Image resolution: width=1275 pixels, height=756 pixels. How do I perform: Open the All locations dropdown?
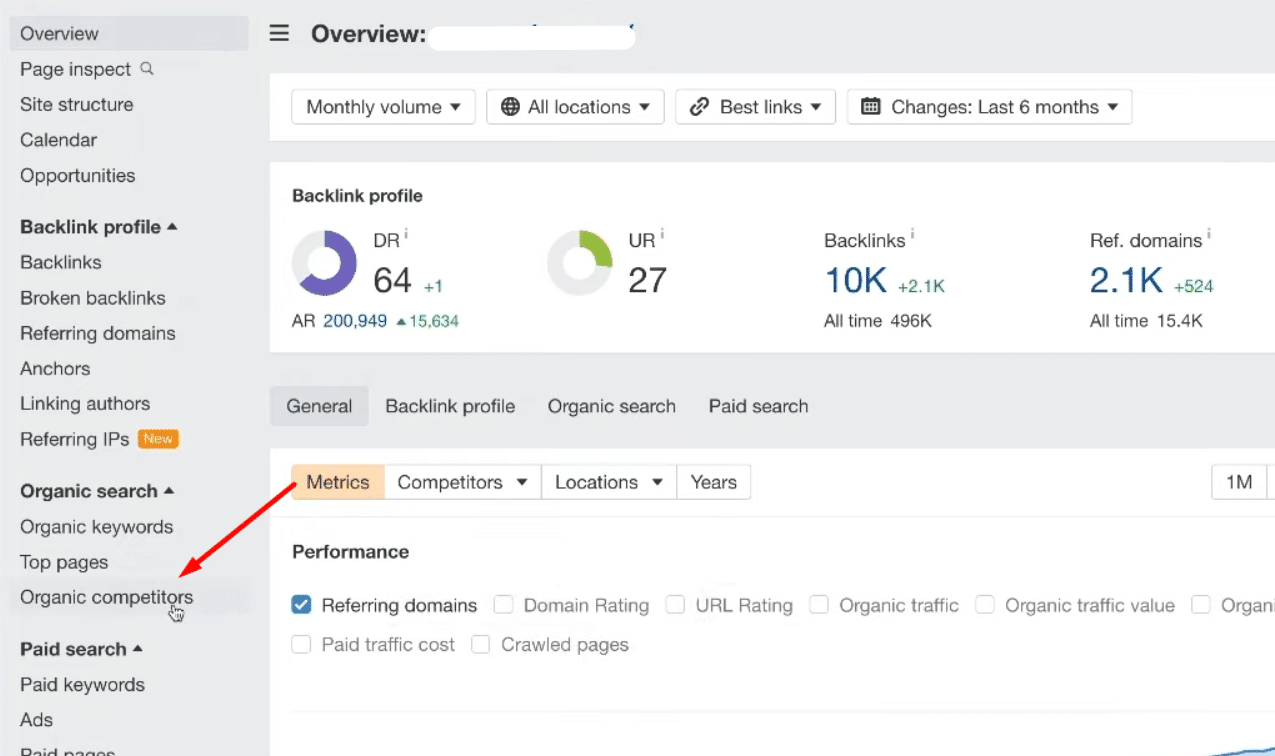(x=575, y=107)
